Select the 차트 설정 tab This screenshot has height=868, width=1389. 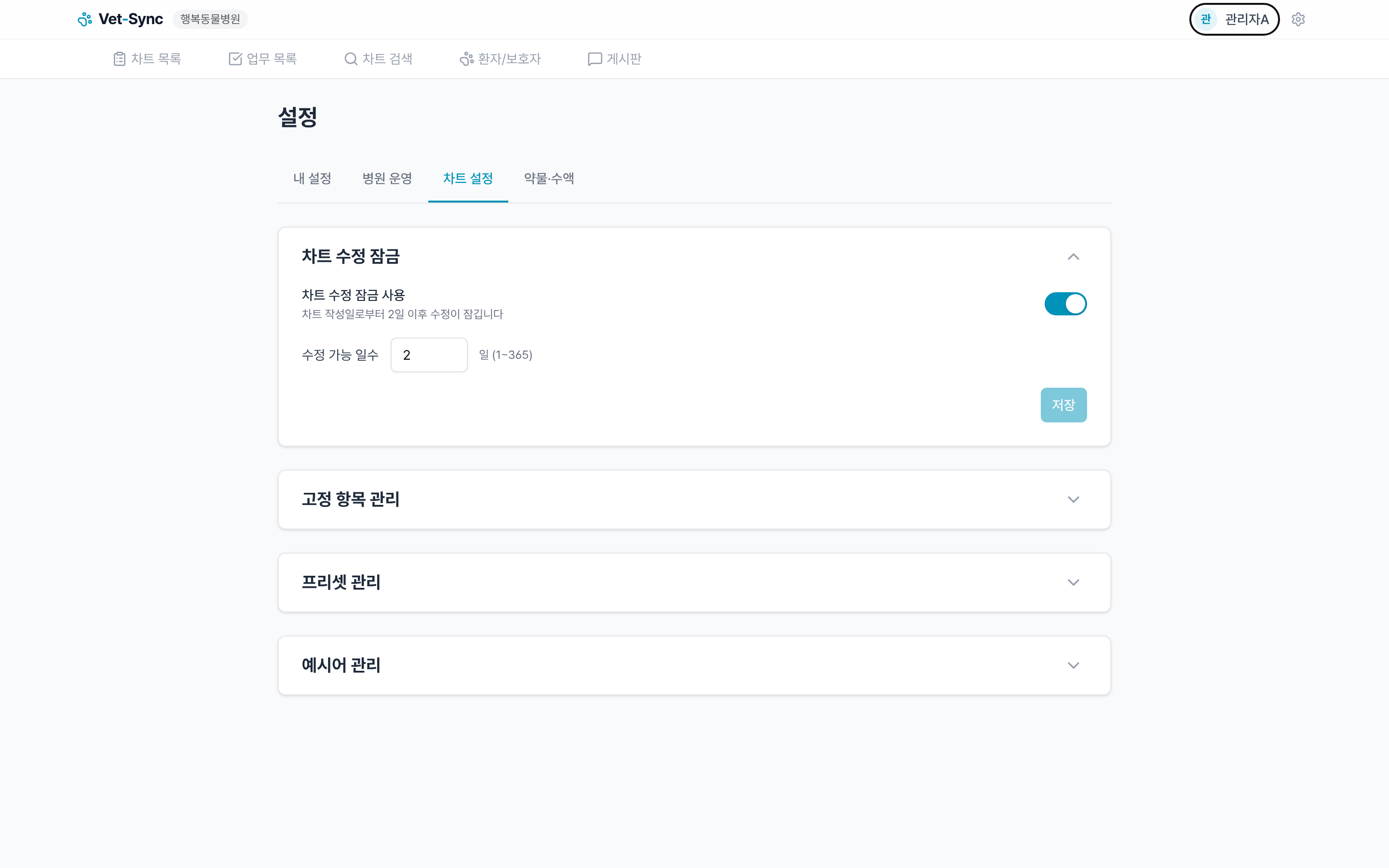[x=468, y=178]
